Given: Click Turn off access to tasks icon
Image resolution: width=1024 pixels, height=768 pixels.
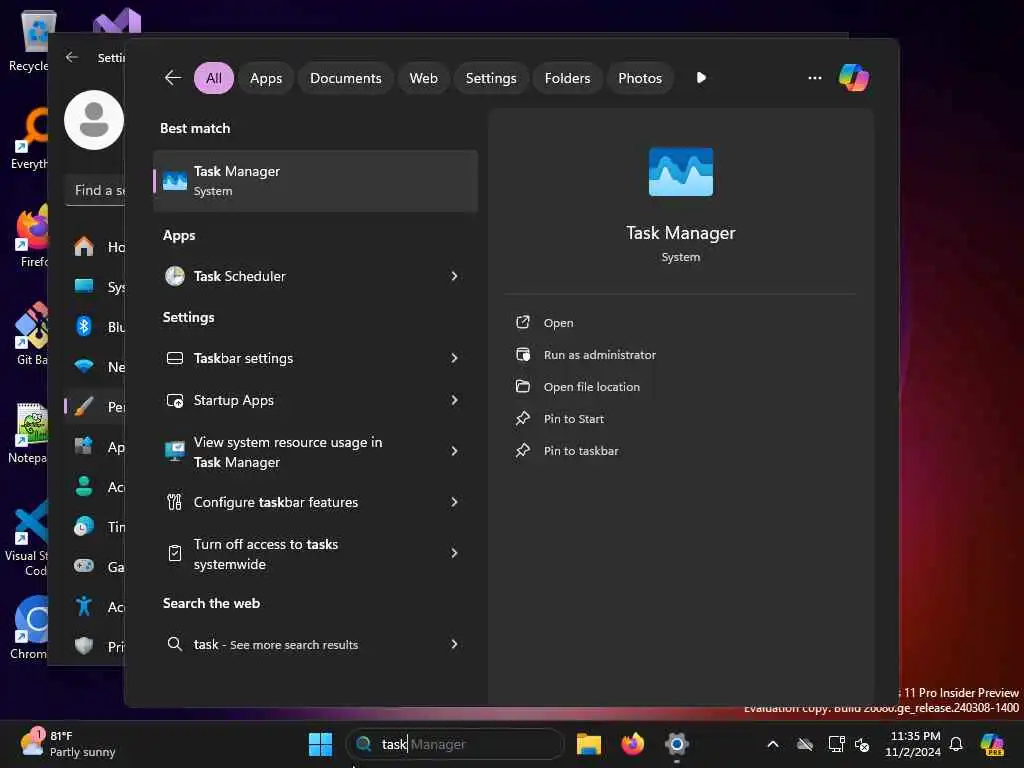Looking at the screenshot, I should point(174,553).
